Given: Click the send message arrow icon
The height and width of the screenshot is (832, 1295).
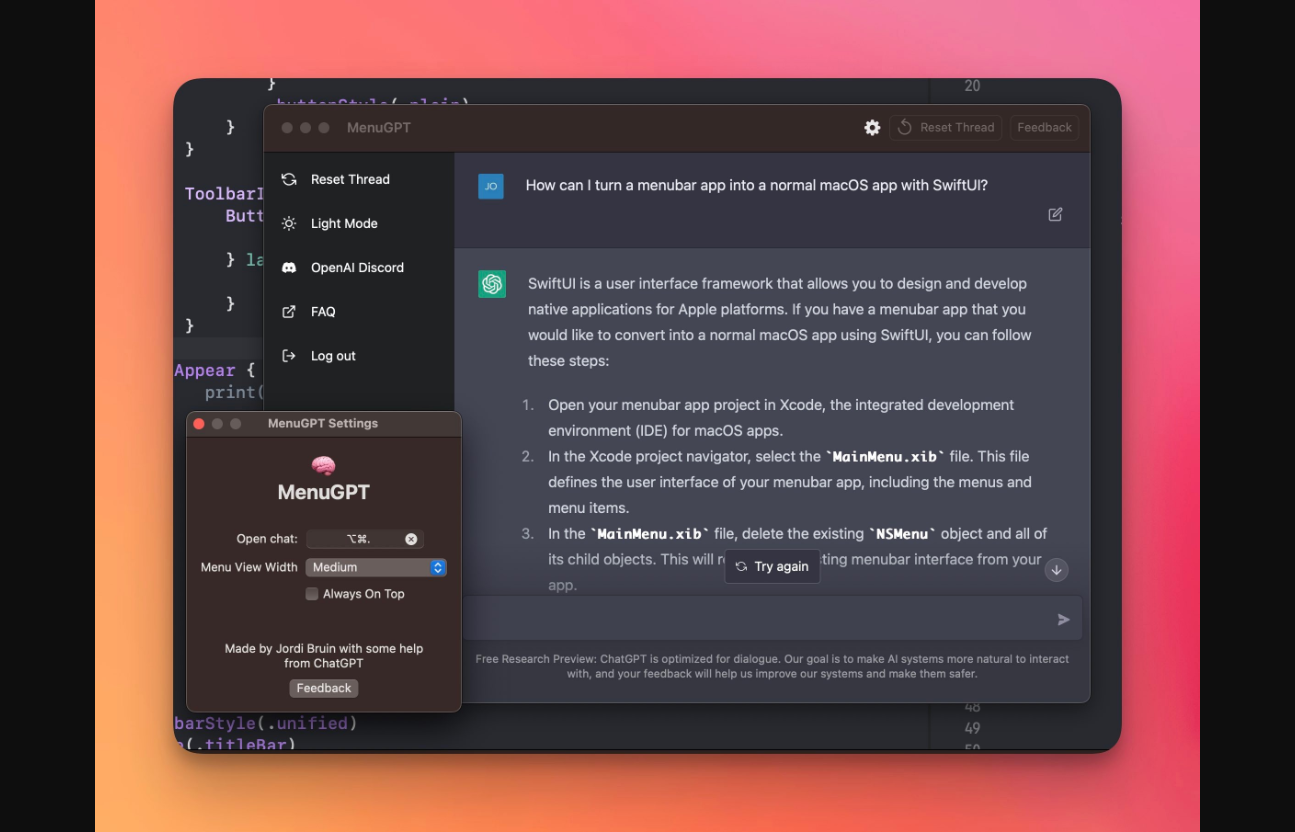Looking at the screenshot, I should [1063, 620].
